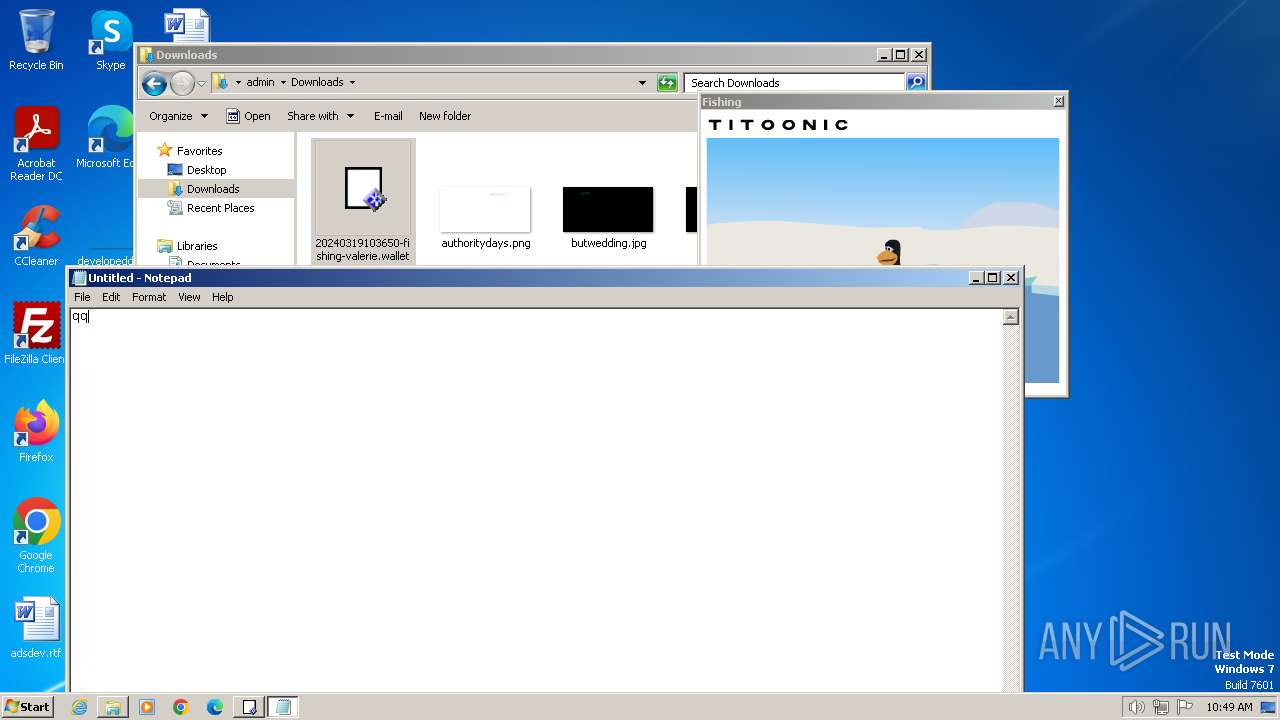Viewport: 1280px width, 720px height.
Task: Click inside the Notepad text area
Action: point(536,500)
